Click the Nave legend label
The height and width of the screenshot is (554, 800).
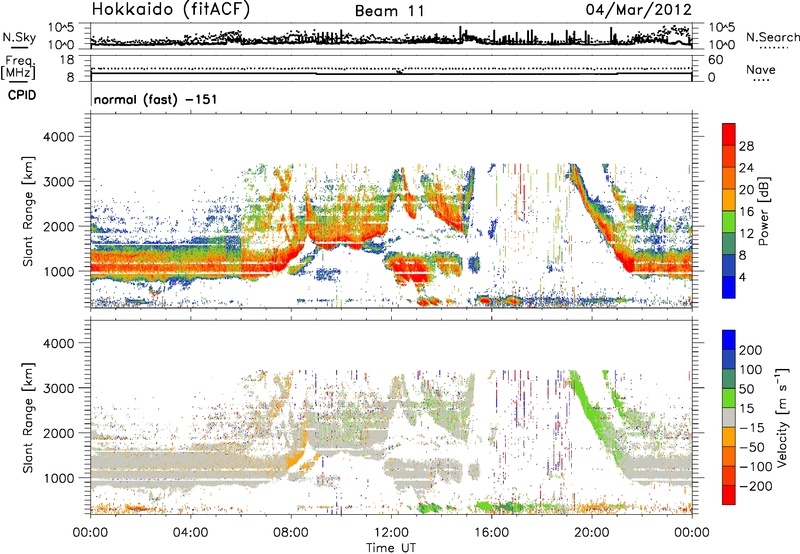760,70
